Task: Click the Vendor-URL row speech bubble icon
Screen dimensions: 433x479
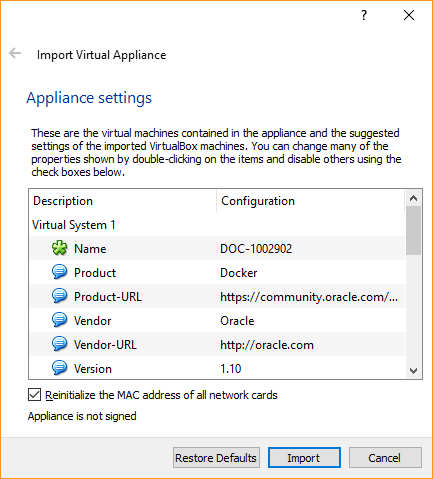Action: 60,344
